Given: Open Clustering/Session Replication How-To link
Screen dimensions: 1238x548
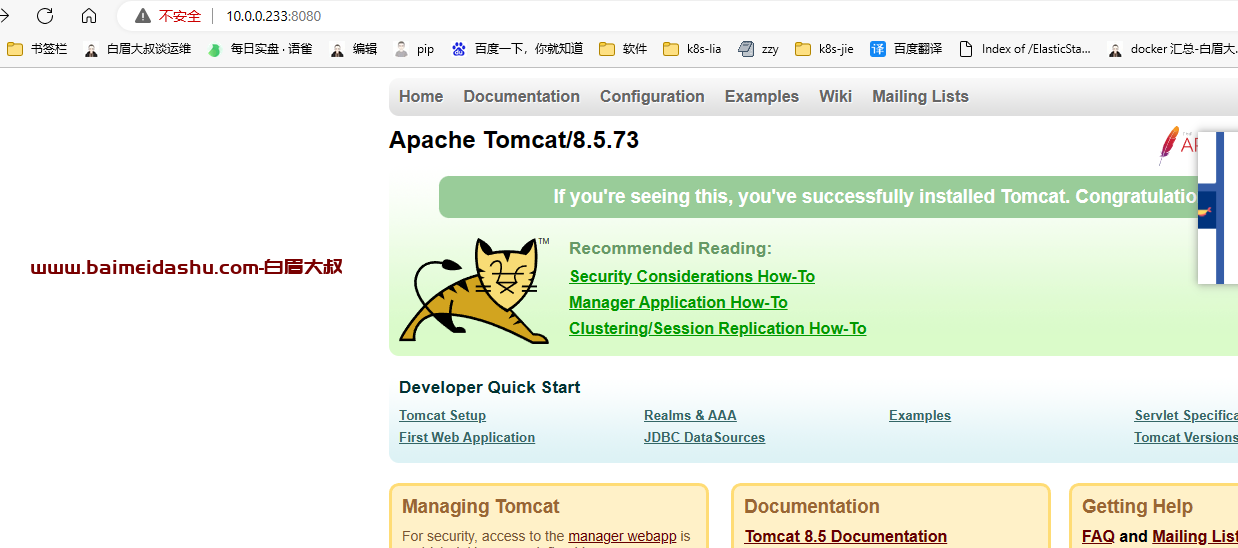Looking at the screenshot, I should (x=718, y=328).
